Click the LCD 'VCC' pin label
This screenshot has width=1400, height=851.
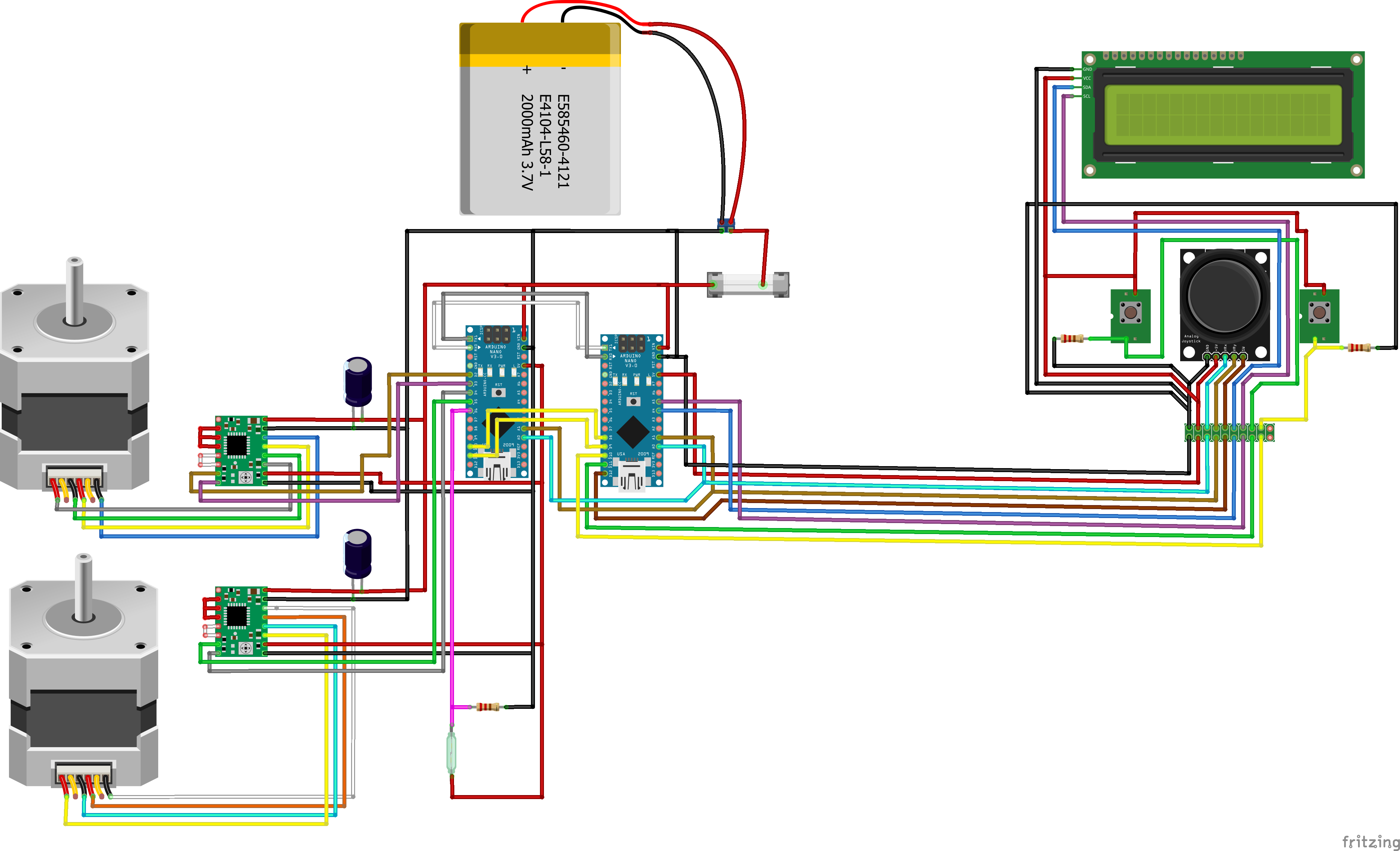[1087, 78]
